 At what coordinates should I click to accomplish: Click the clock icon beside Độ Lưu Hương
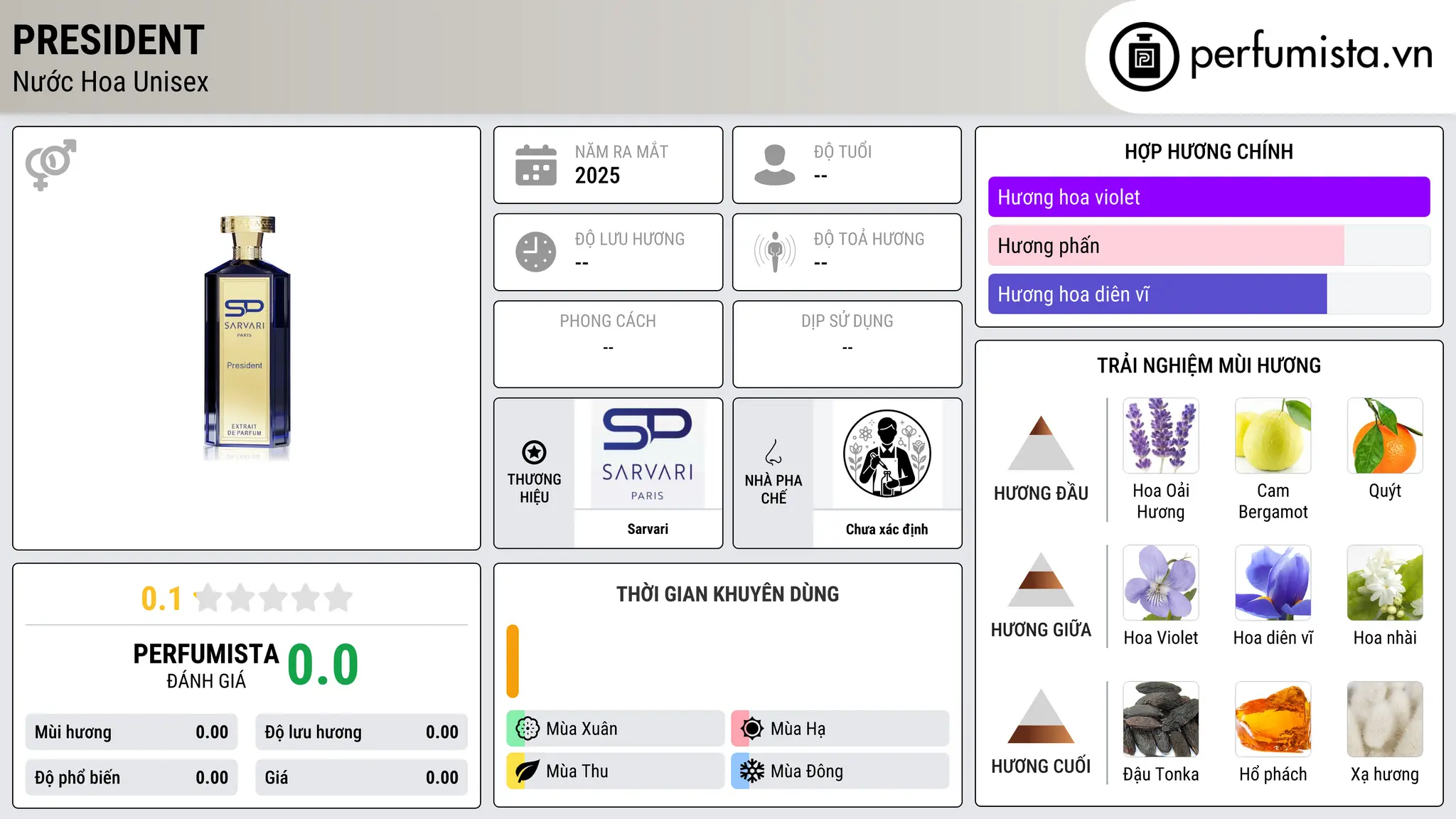pos(536,252)
